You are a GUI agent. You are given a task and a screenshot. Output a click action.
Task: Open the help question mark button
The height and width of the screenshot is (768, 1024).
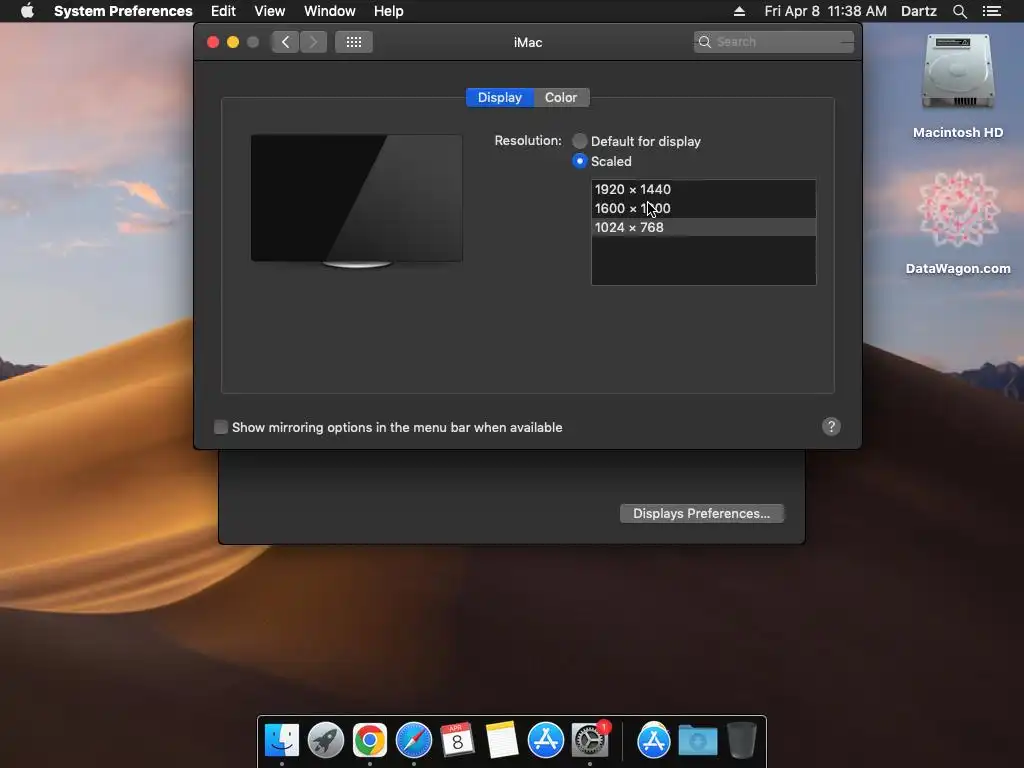point(831,426)
